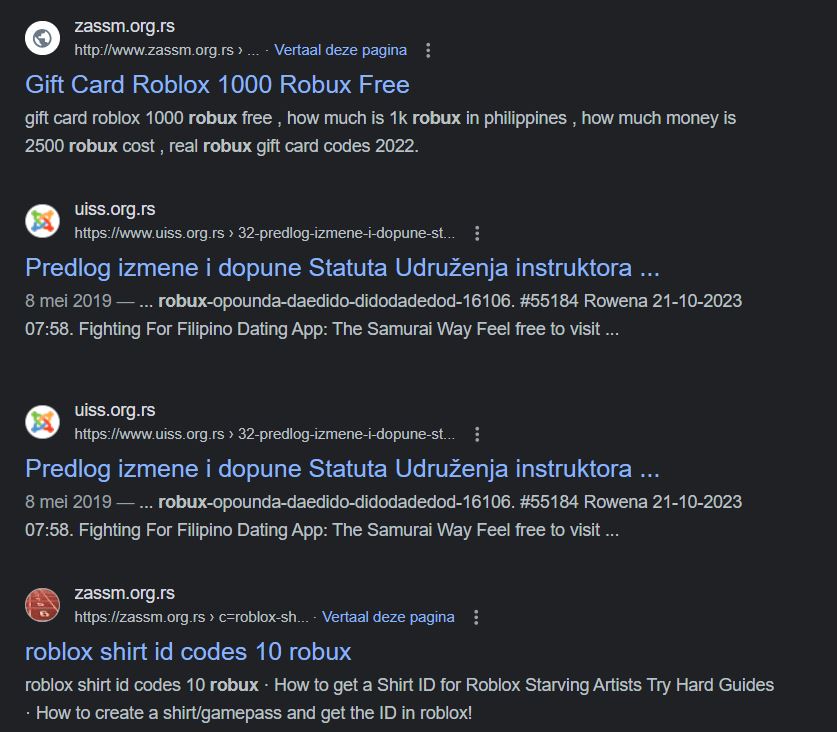Screen dimensions: 837x732
Task: Open the first Predlog izmene i dopune Statuta result
Action: 342,267
